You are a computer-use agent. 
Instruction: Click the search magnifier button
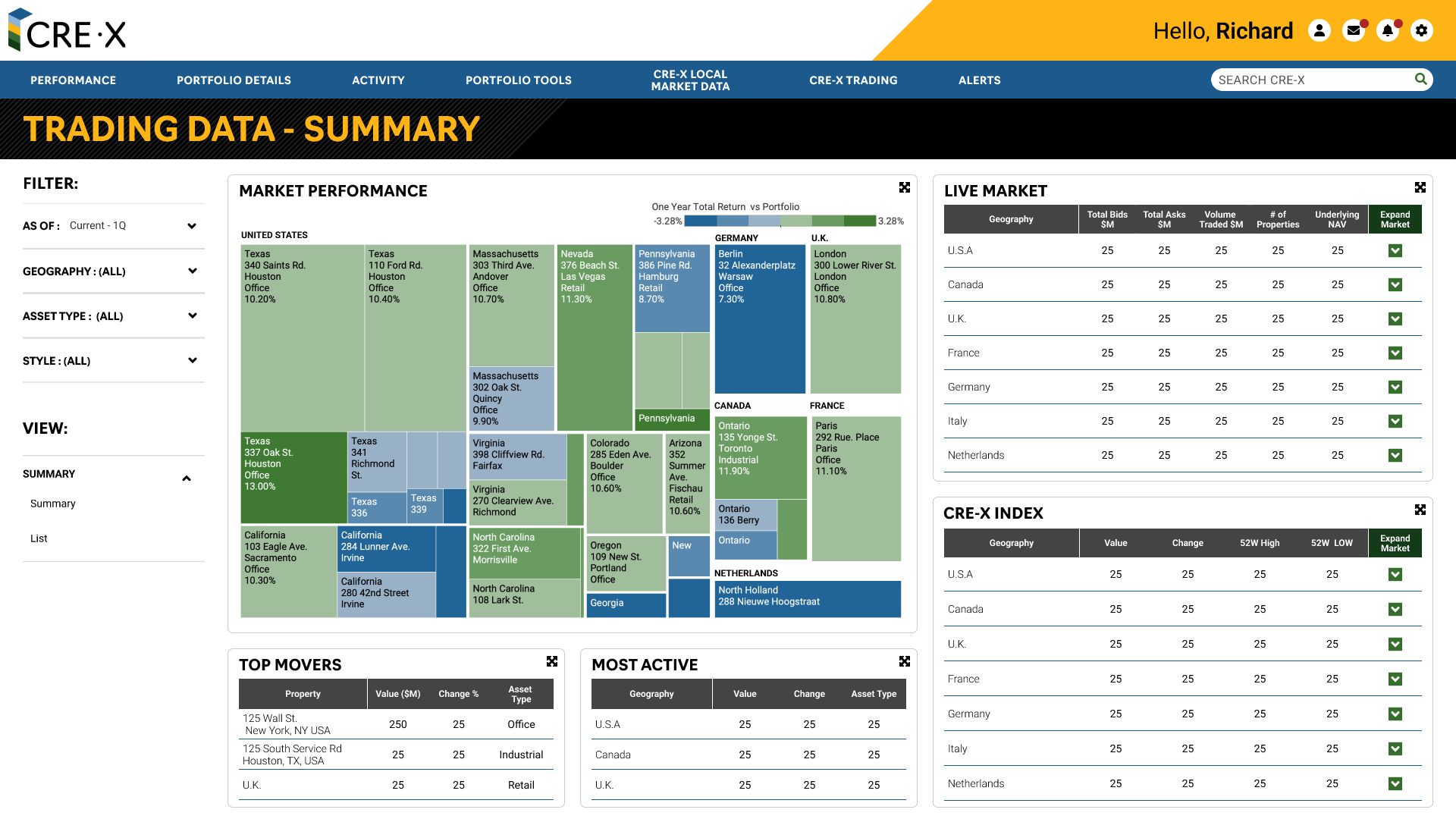(1420, 79)
